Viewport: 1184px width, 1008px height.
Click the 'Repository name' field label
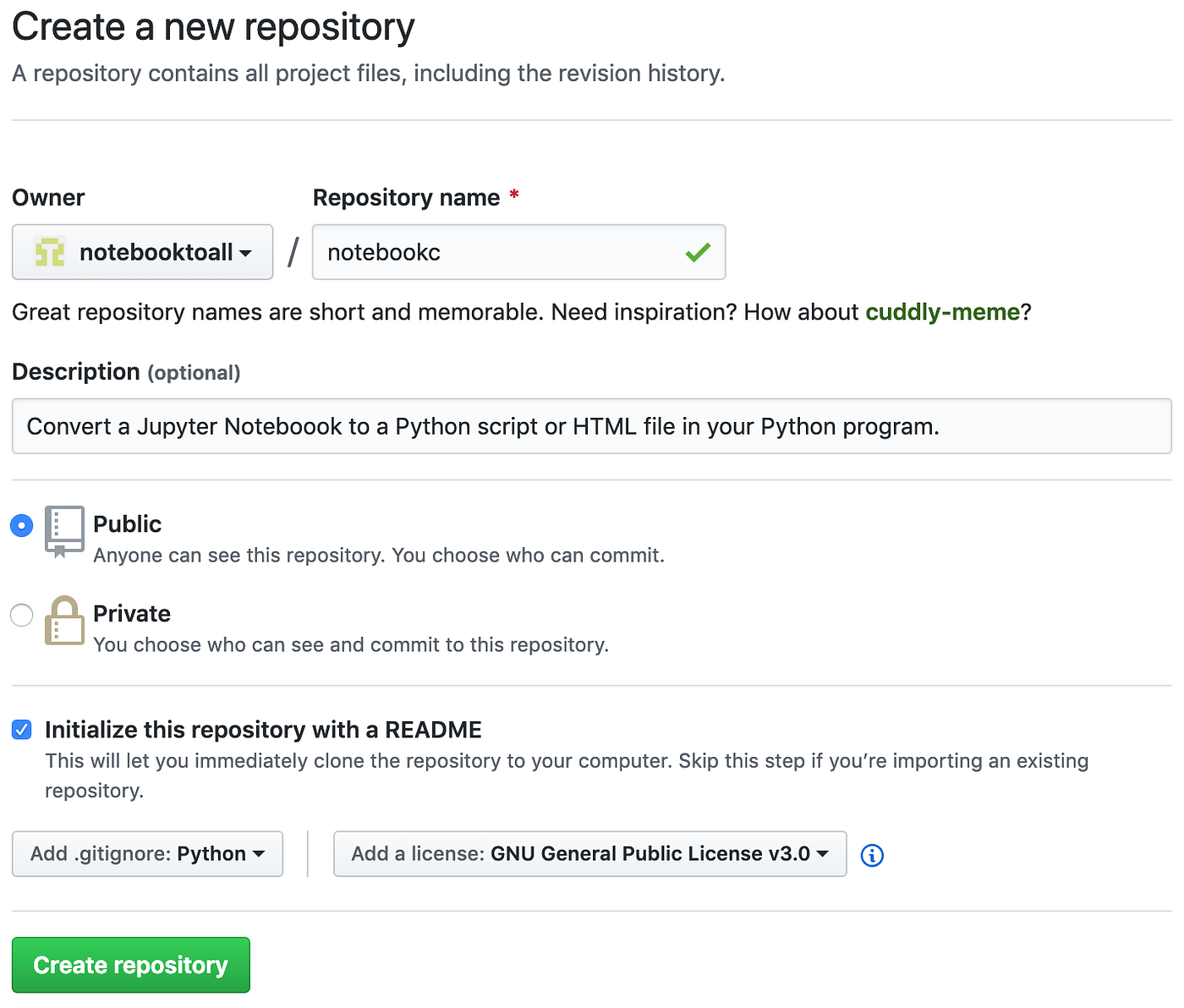(x=406, y=198)
